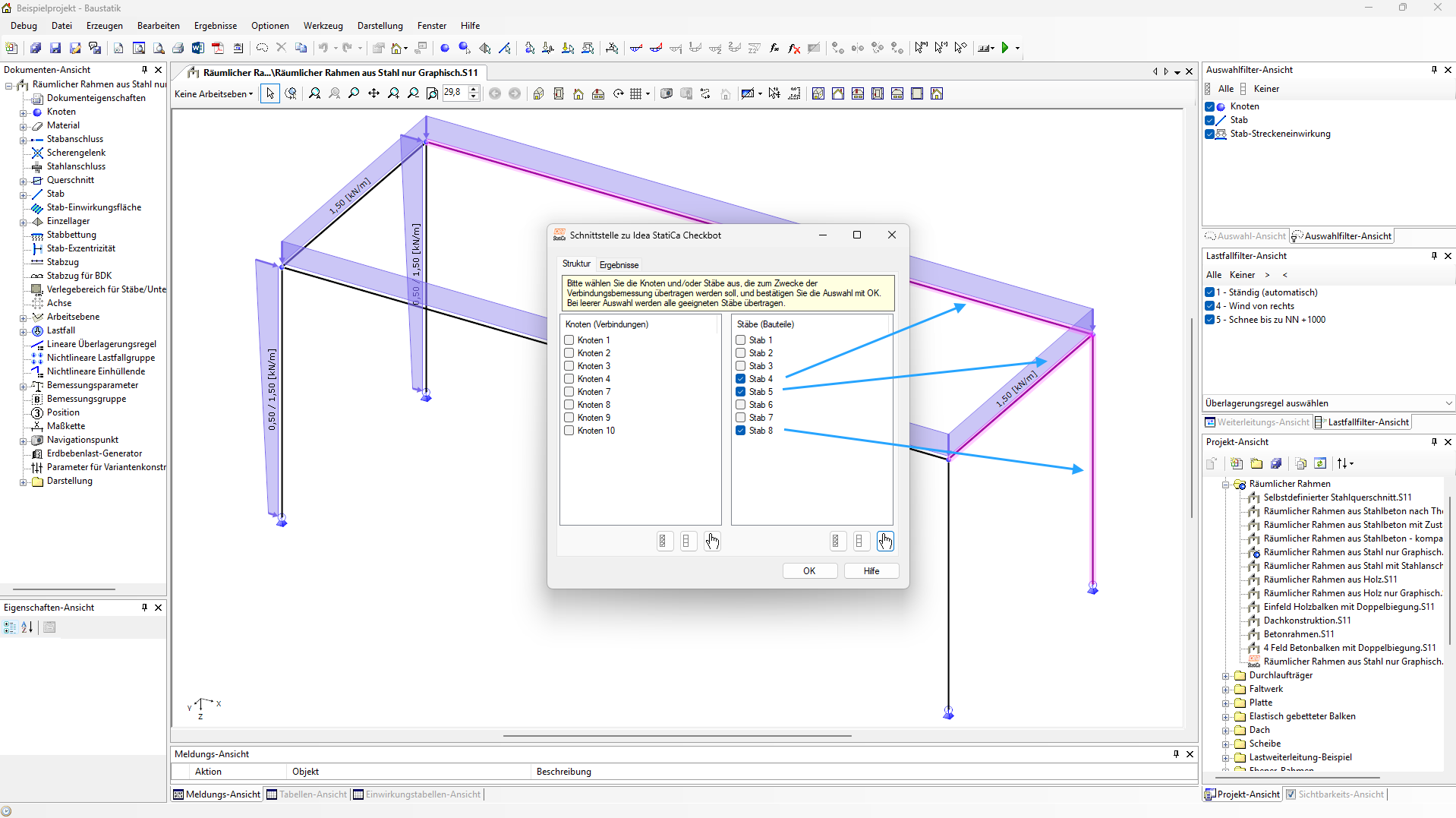1456x818 pixels.
Task: Pin the Dokumenten-Ansicht panel
Action: tap(144, 70)
